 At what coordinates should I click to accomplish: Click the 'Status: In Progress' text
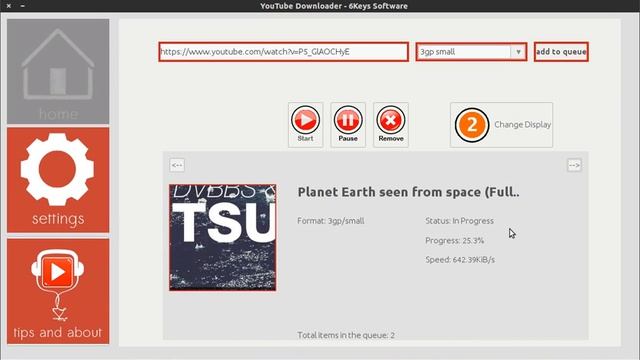coord(459,221)
